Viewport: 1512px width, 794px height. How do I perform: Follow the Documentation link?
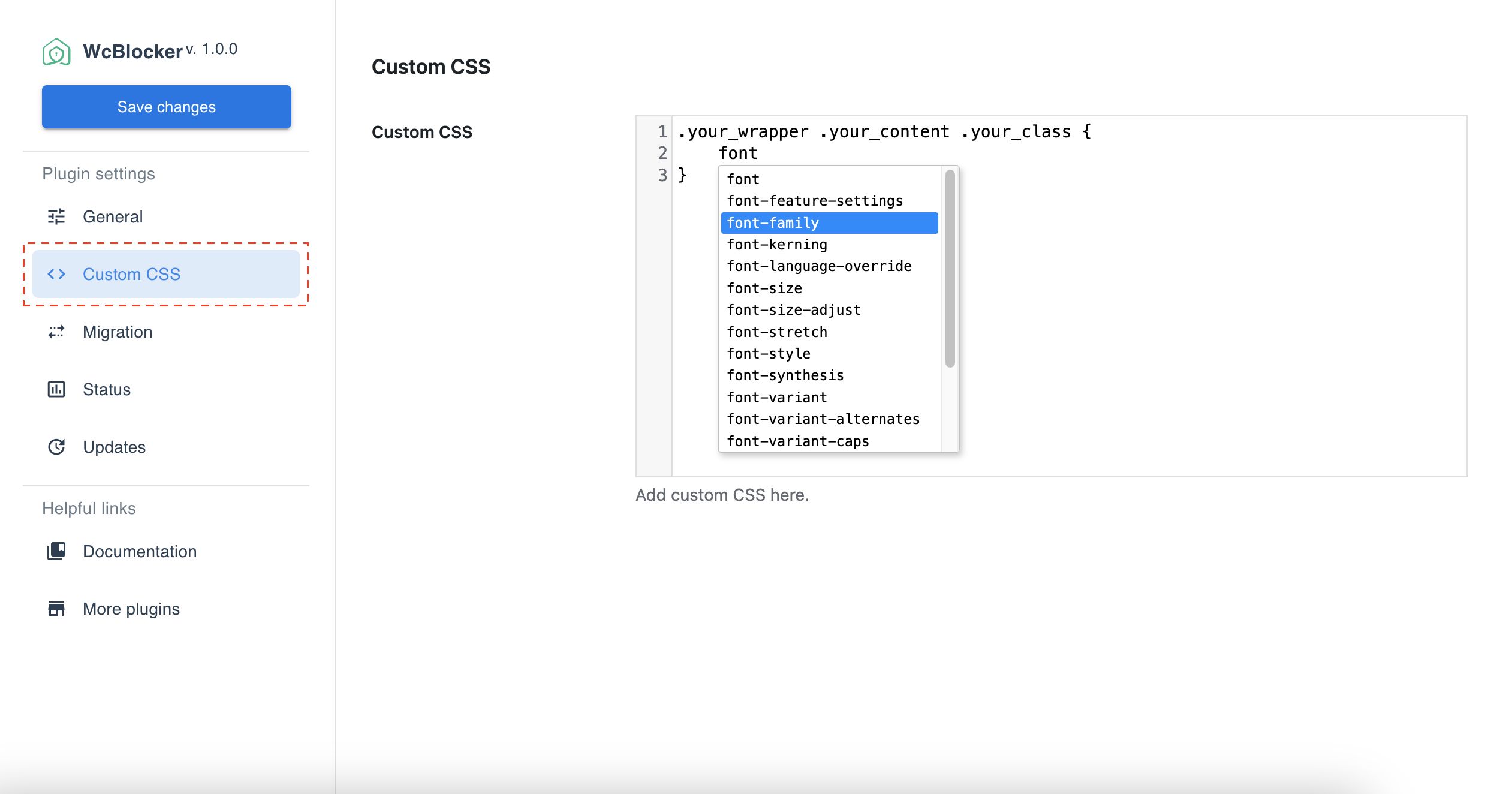pyautogui.click(x=139, y=551)
